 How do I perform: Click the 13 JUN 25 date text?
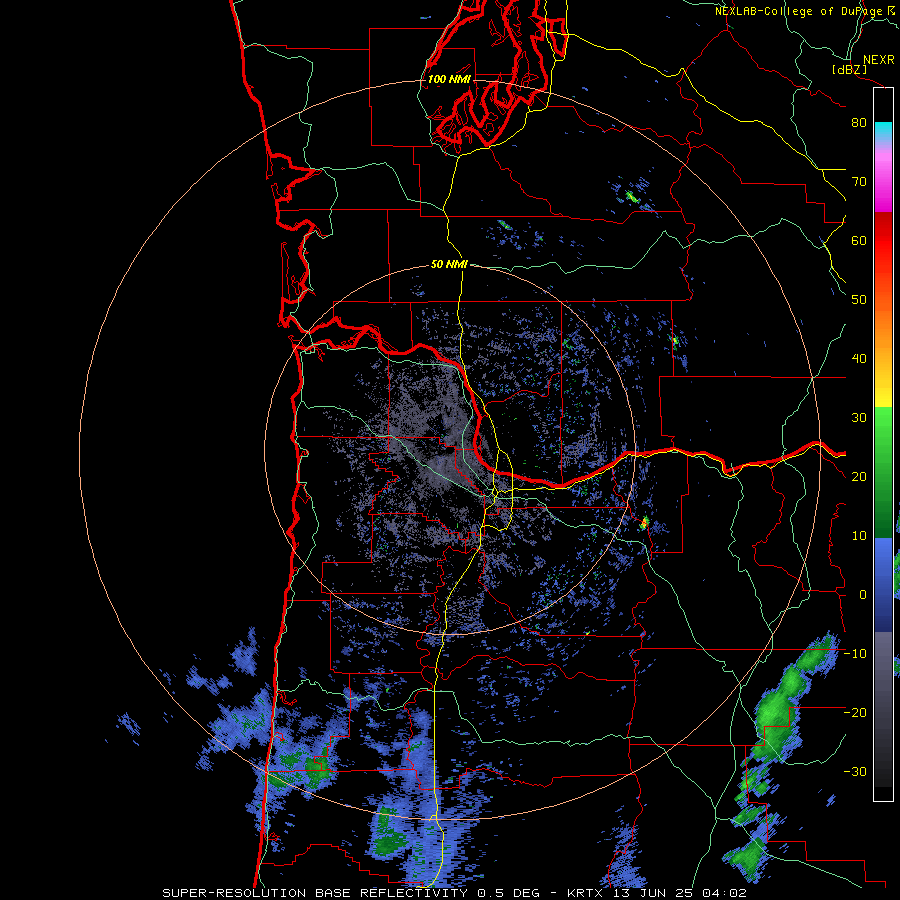pyautogui.click(x=653, y=893)
